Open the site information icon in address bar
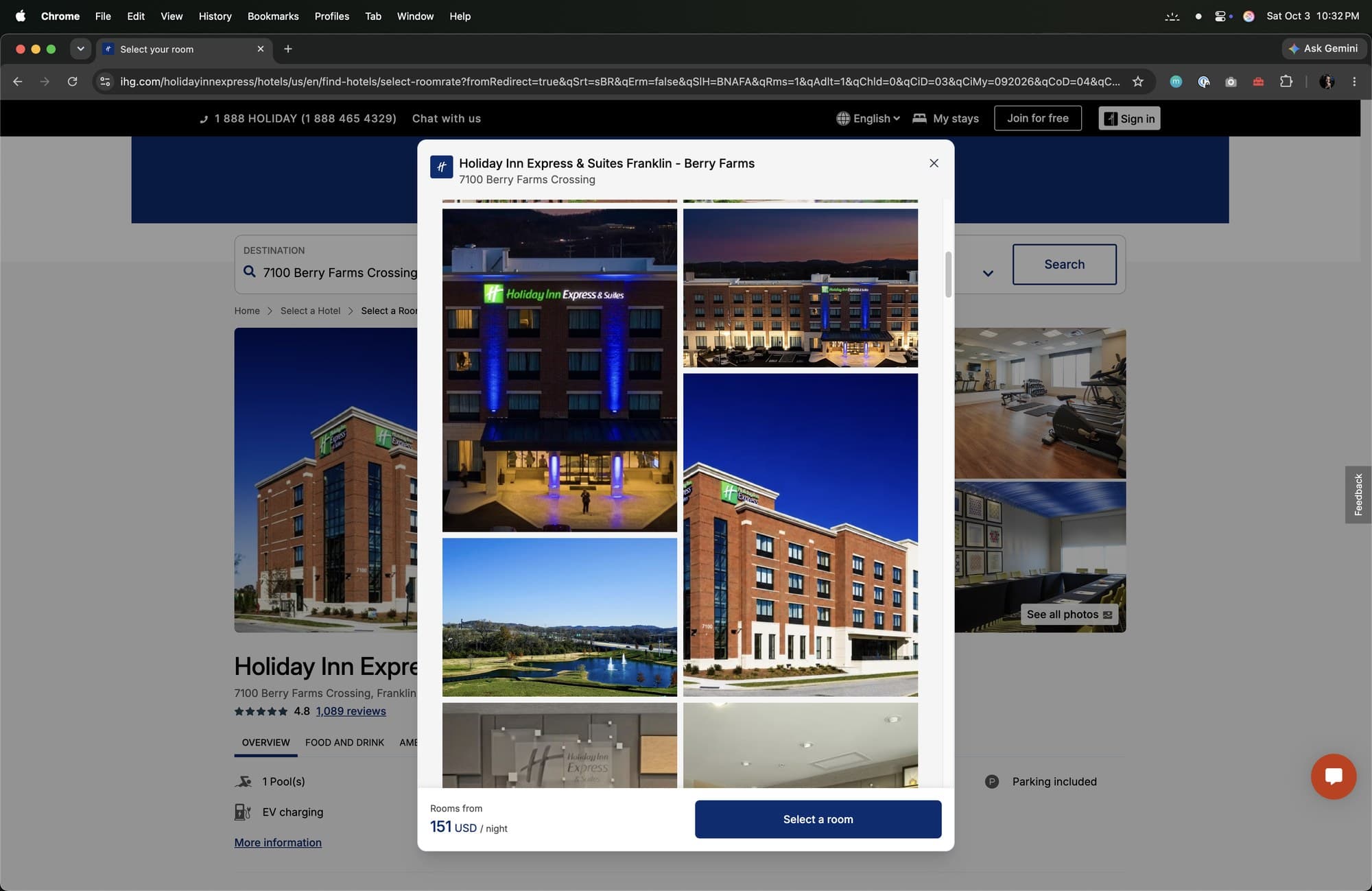The height and width of the screenshot is (891, 1372). [x=105, y=82]
